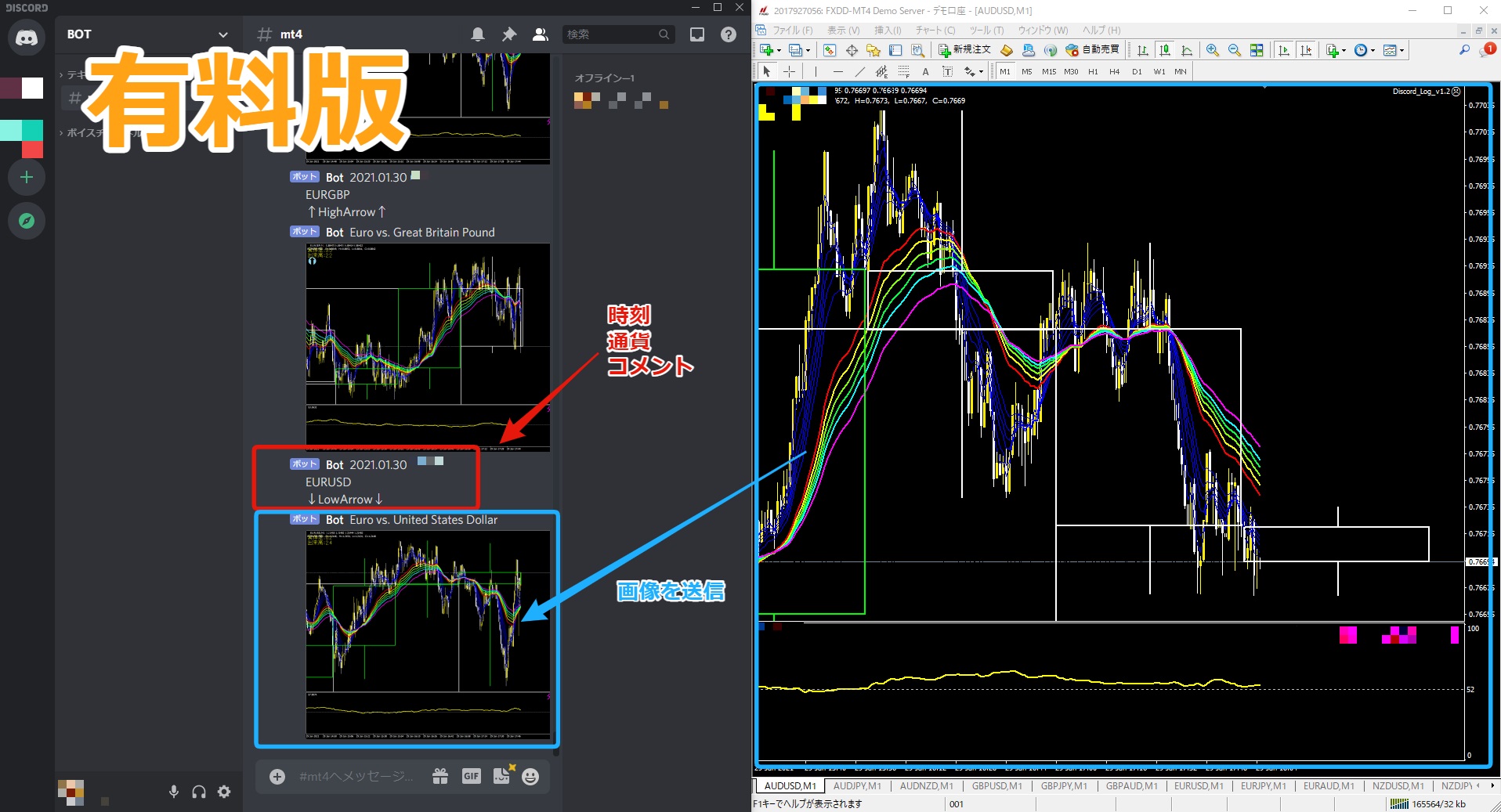Zoom out on the chart

click(1235, 50)
